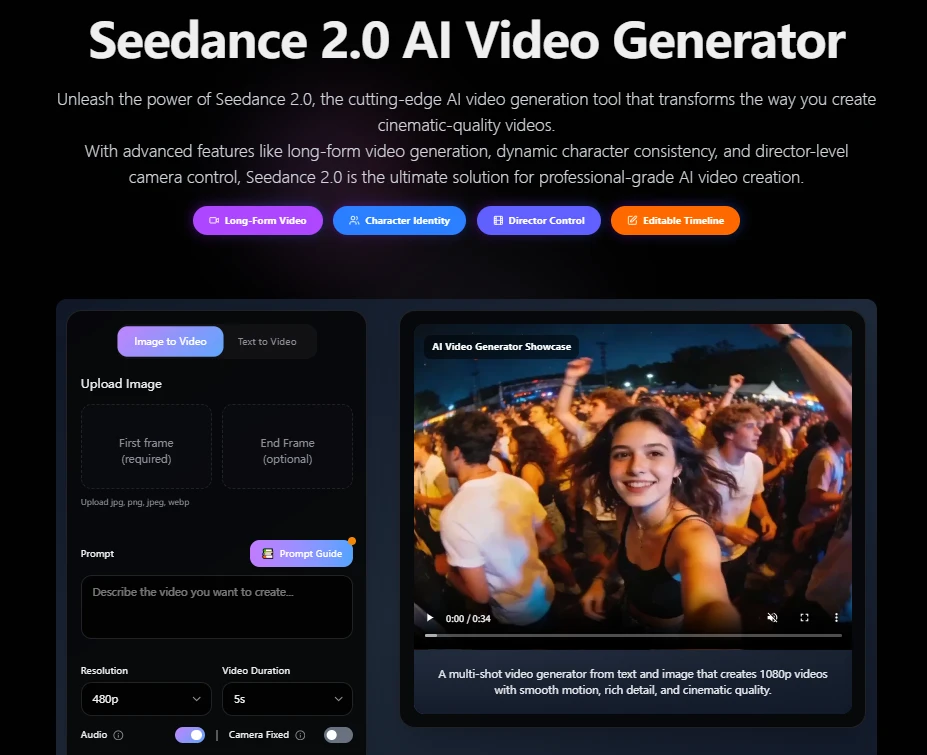Click the Audio info icon

coord(119,735)
